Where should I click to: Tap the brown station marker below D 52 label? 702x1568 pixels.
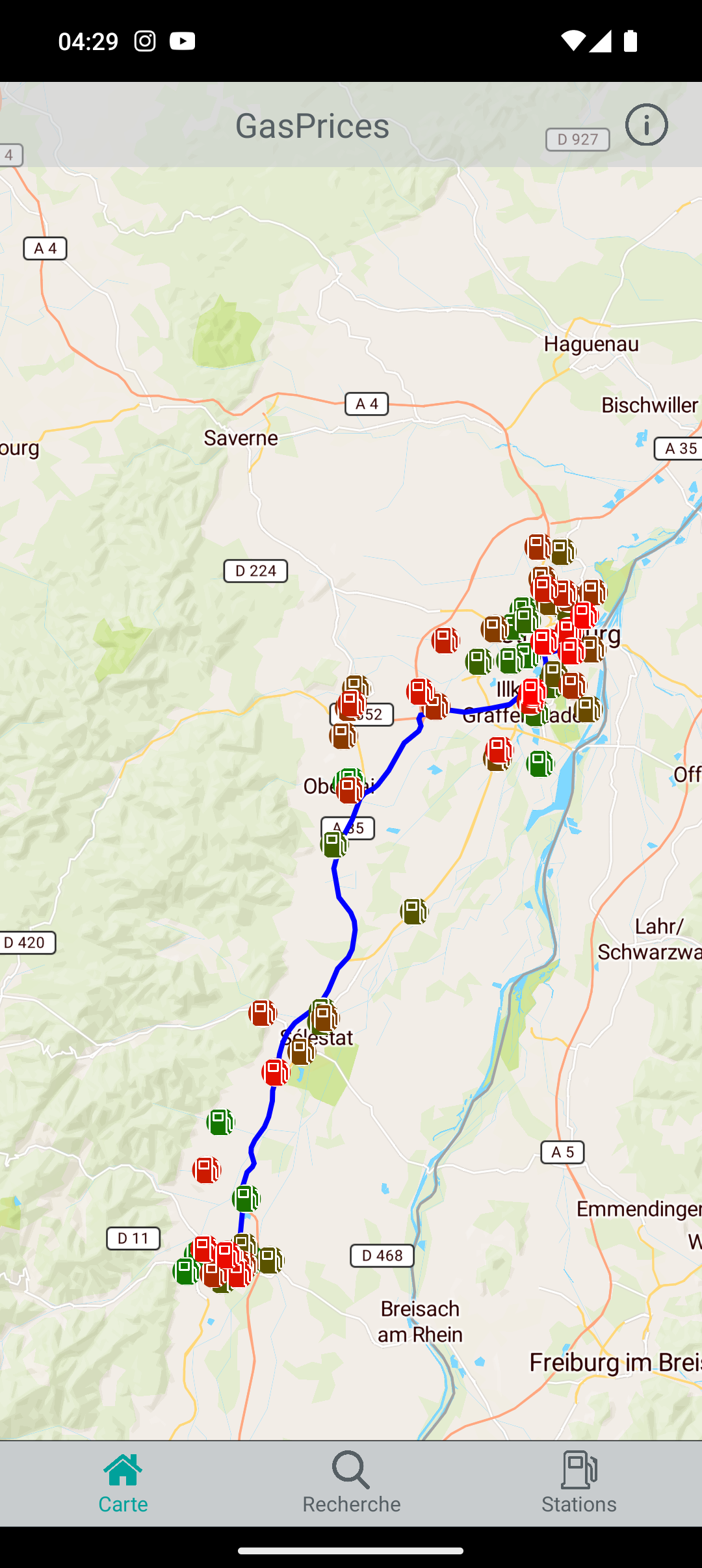343,736
